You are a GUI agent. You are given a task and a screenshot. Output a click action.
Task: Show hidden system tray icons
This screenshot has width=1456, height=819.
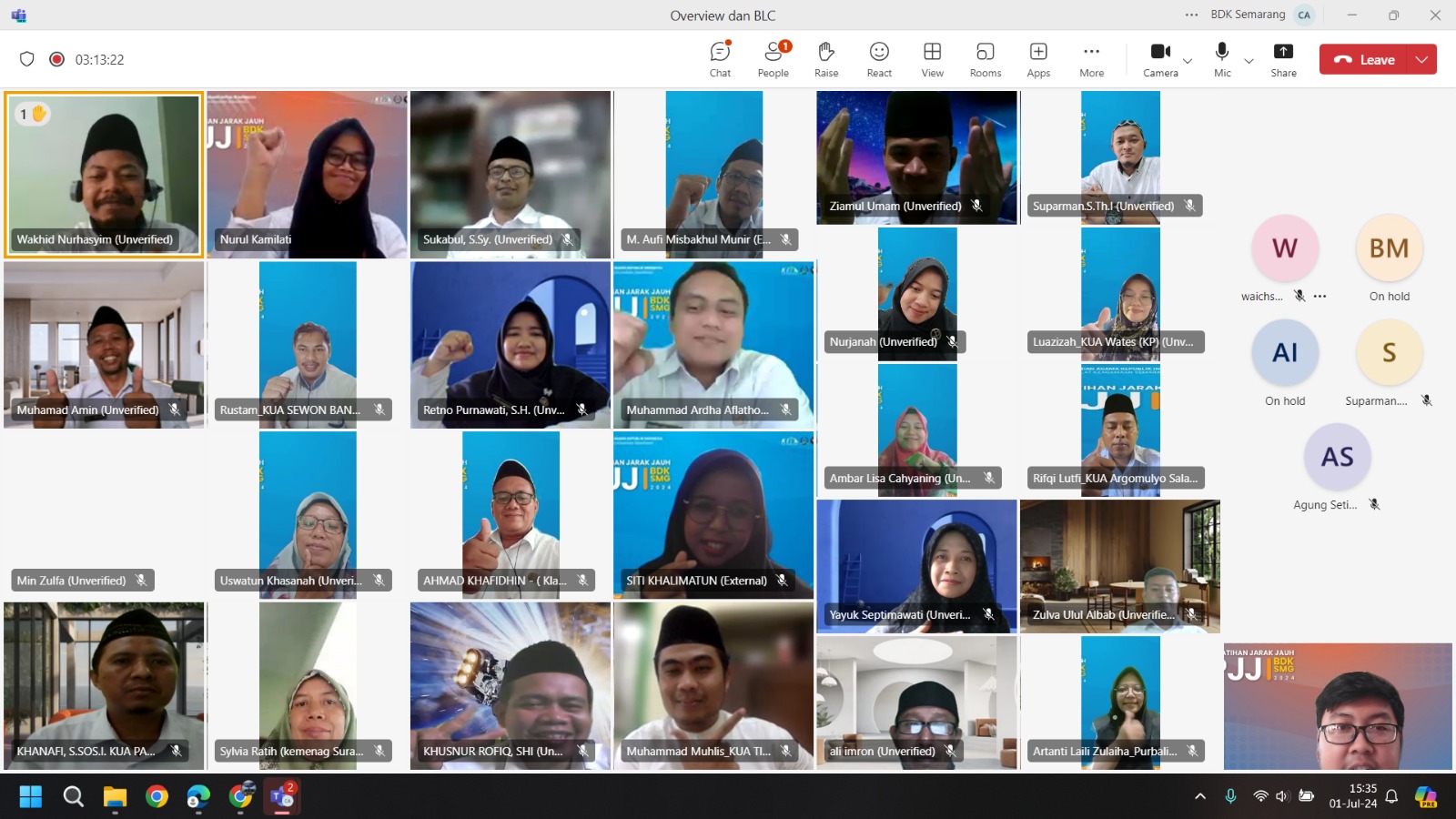(x=1200, y=796)
